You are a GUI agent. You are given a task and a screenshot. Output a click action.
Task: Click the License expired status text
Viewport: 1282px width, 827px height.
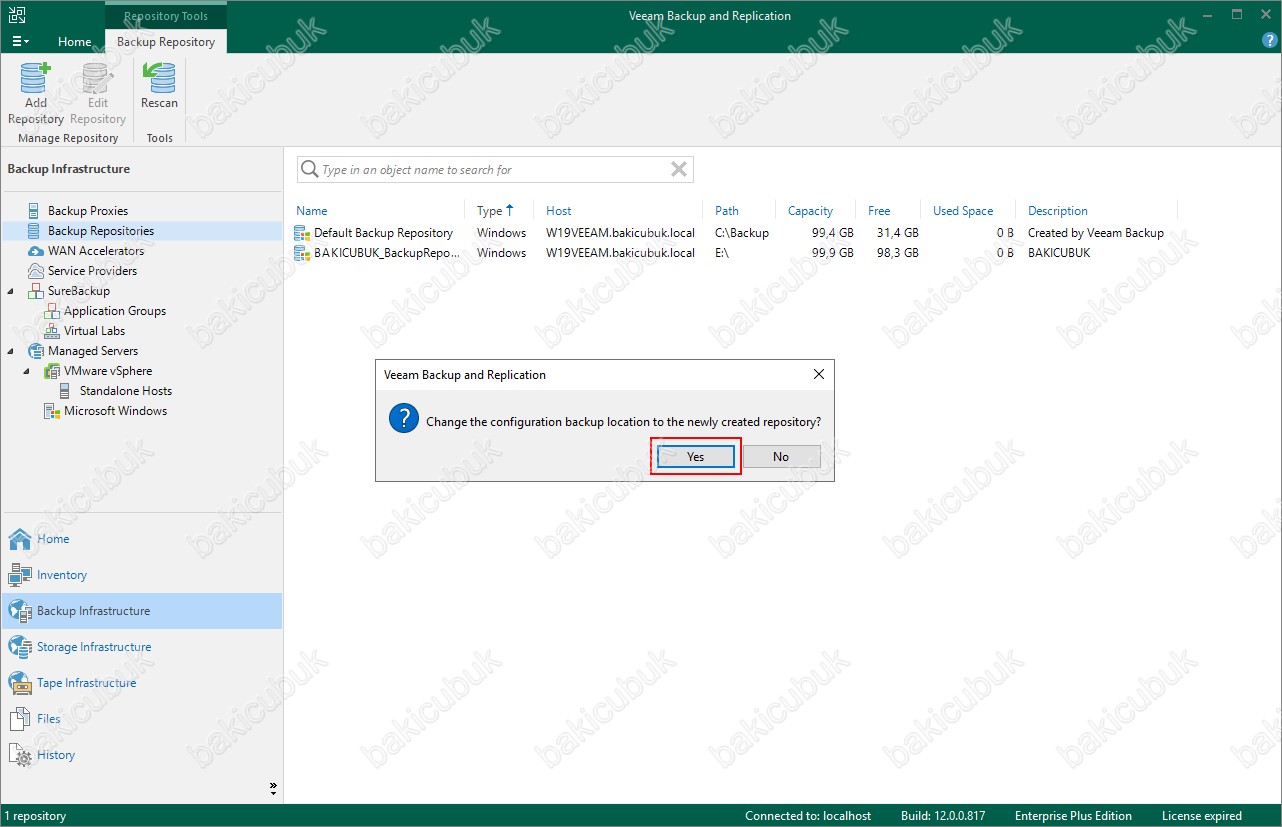[x=1202, y=816]
